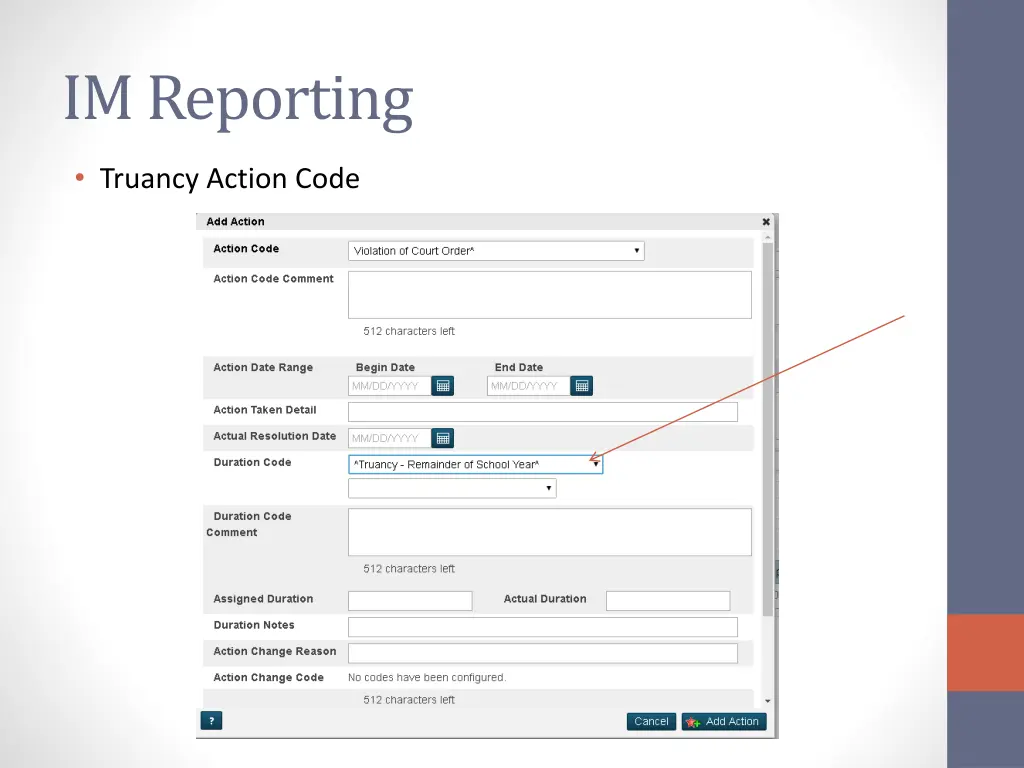Screen dimensions: 1024x768
Task: Open the Action Code dropdown
Action: pos(496,251)
